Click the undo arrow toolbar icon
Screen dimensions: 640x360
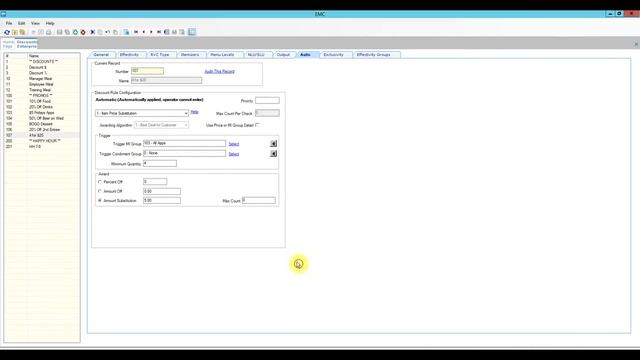coord(108,32)
